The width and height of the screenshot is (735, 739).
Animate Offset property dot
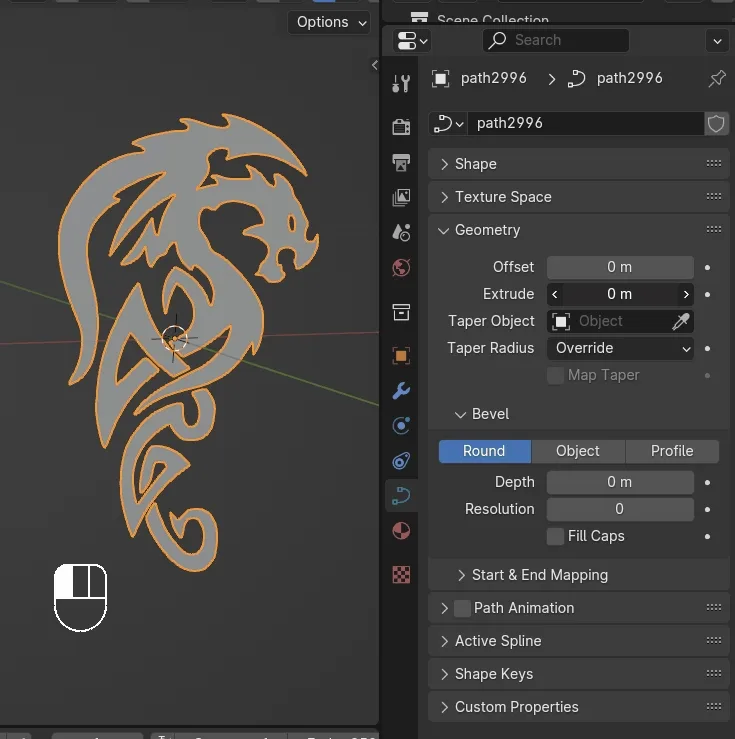(707, 268)
